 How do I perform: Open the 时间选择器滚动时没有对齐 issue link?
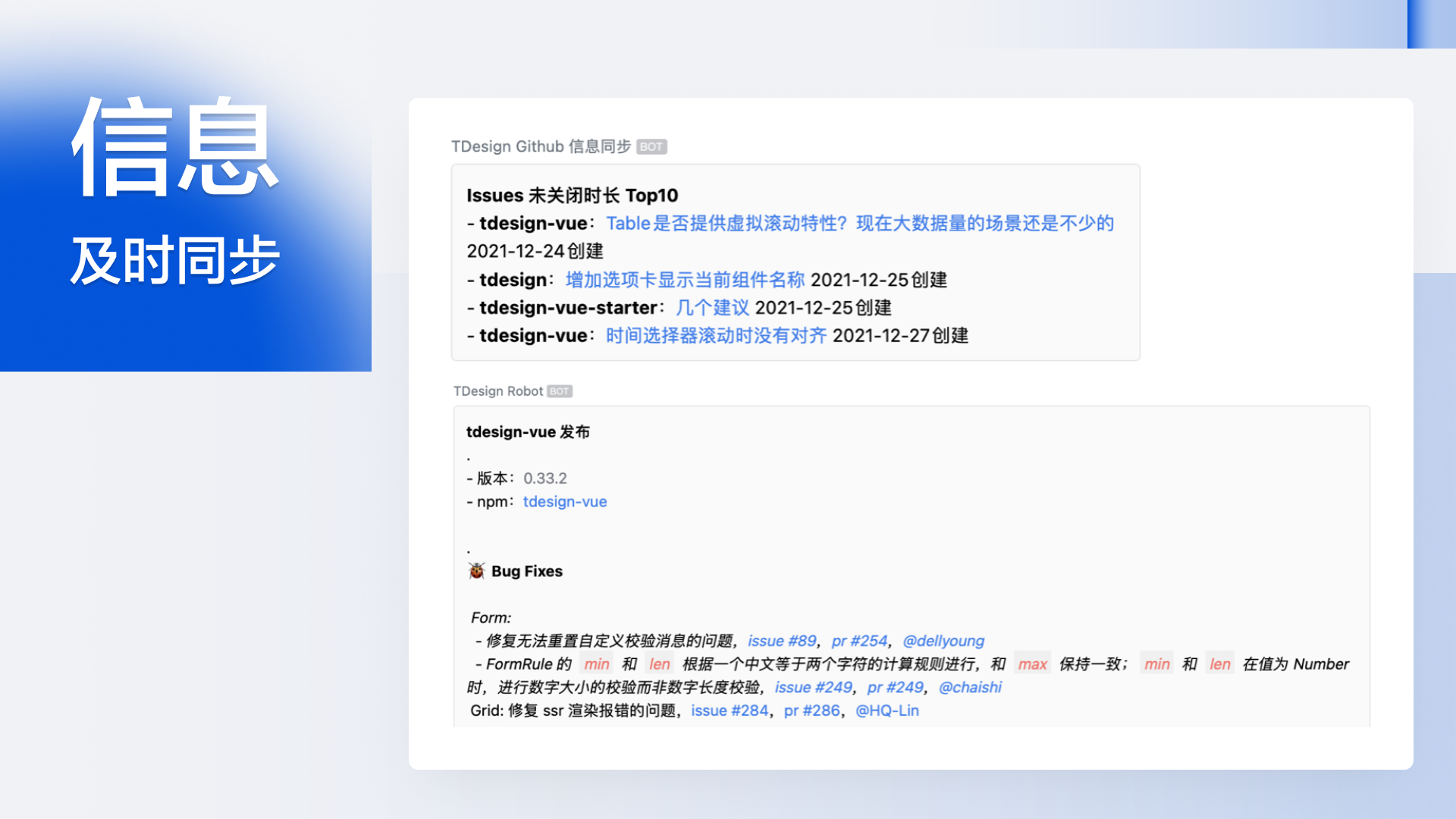[x=716, y=335]
